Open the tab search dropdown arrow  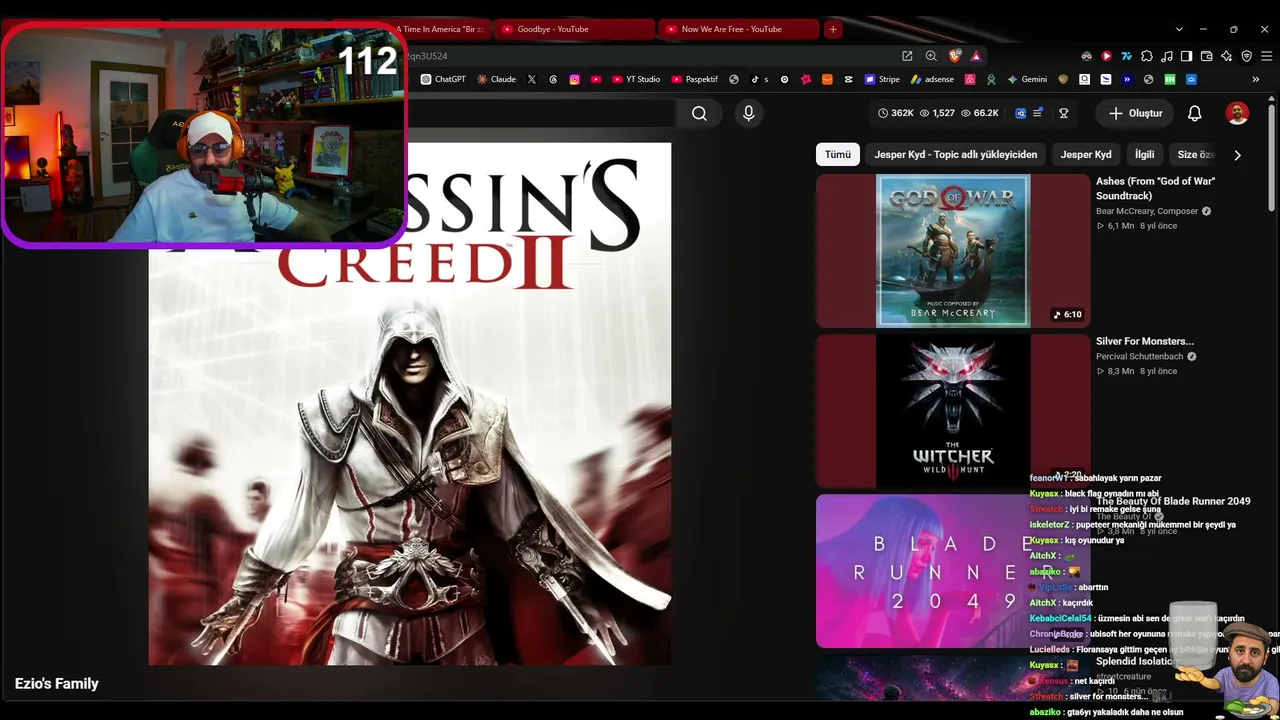click(1179, 29)
